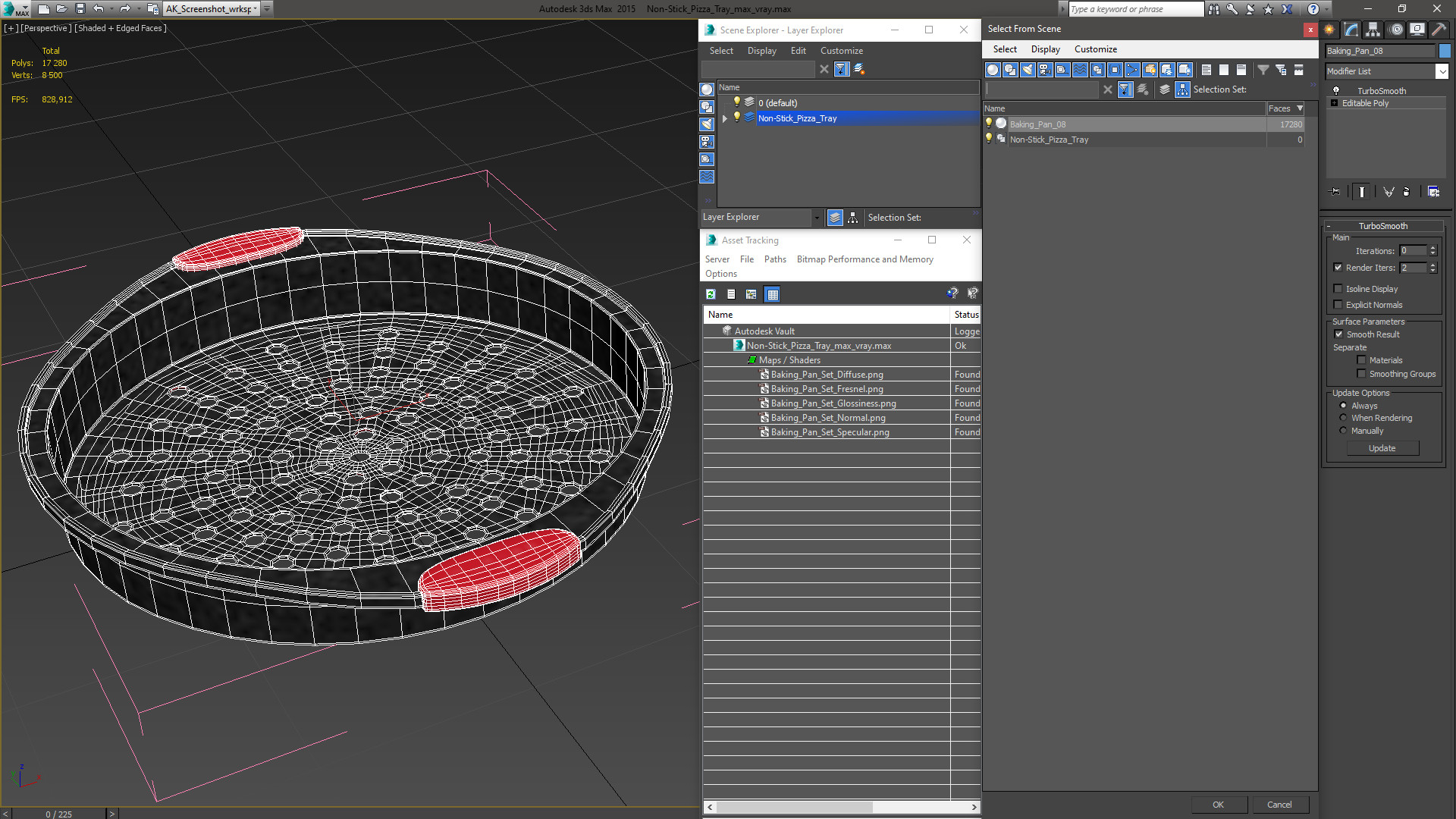Toggle Display Shapes filter in Select From Scene

pyautogui.click(x=1010, y=70)
